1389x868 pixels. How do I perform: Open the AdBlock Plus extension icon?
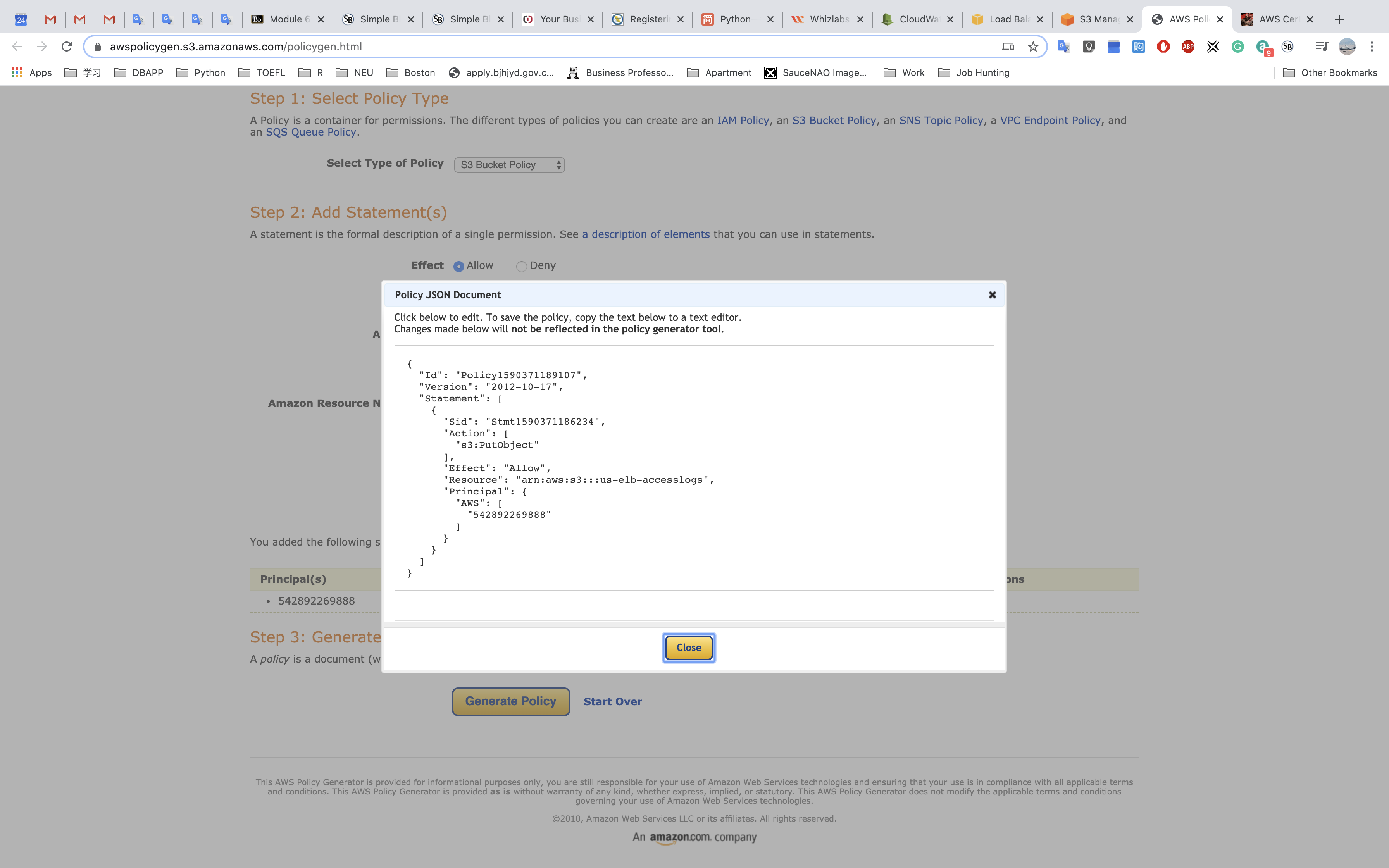click(1188, 46)
